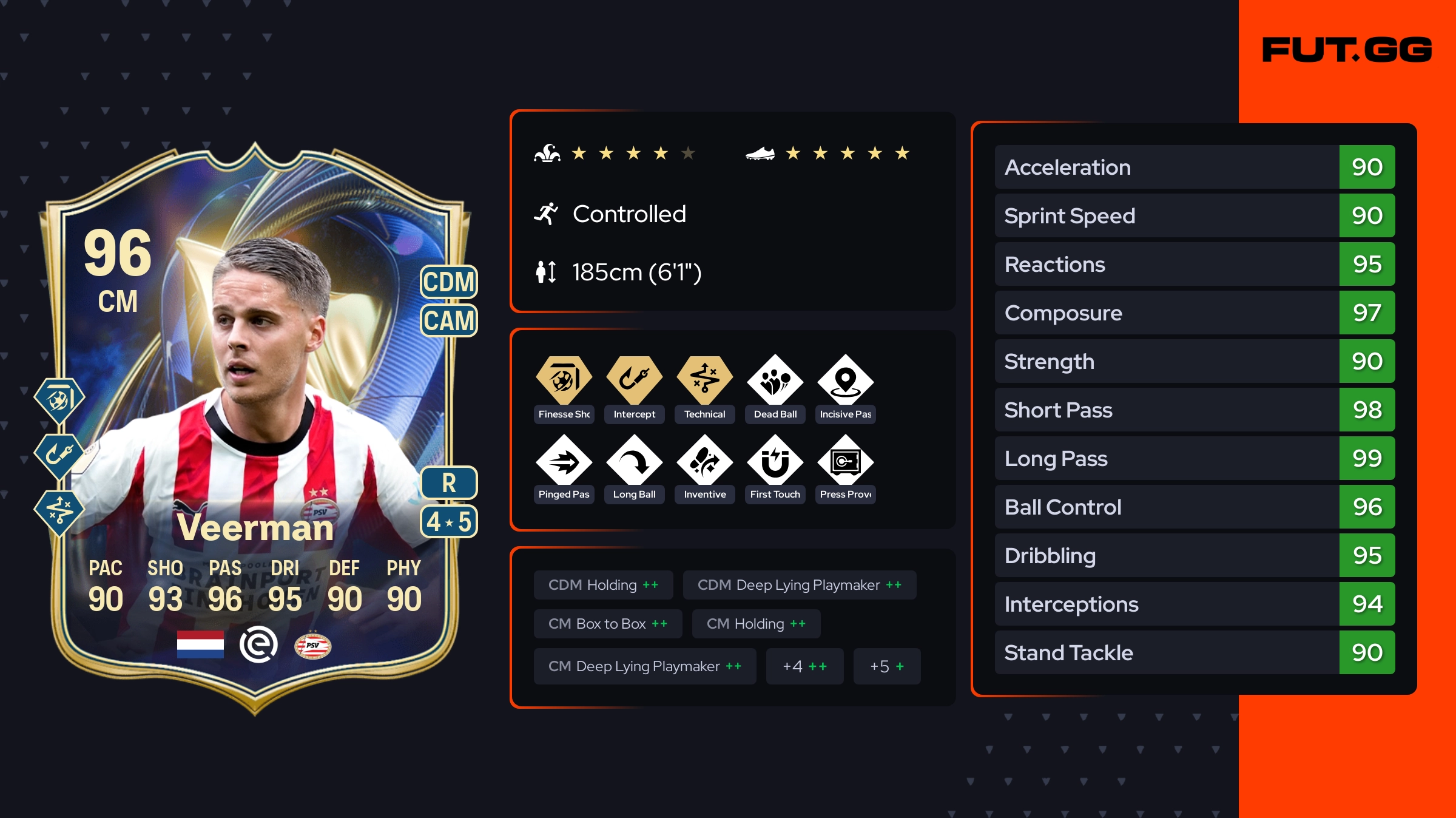Select the Intercept playstyle icon
This screenshot has width=1456, height=818.
[x=634, y=380]
